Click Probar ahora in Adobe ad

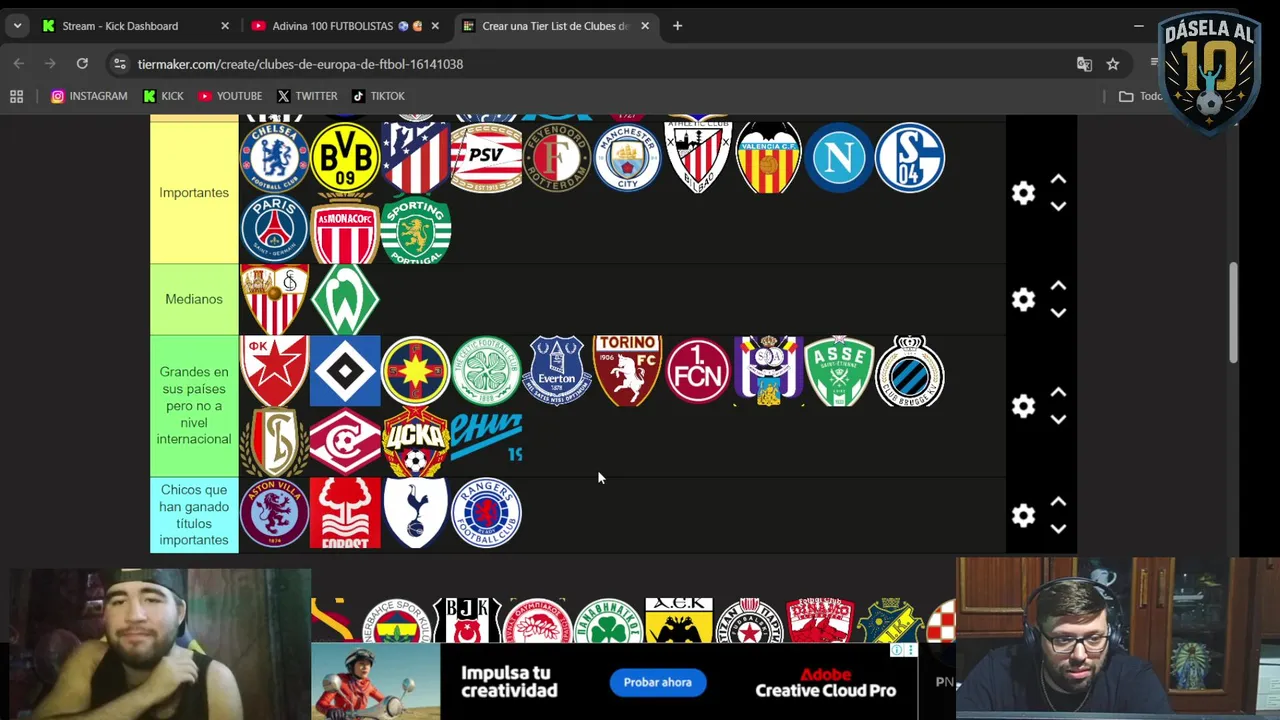658,682
